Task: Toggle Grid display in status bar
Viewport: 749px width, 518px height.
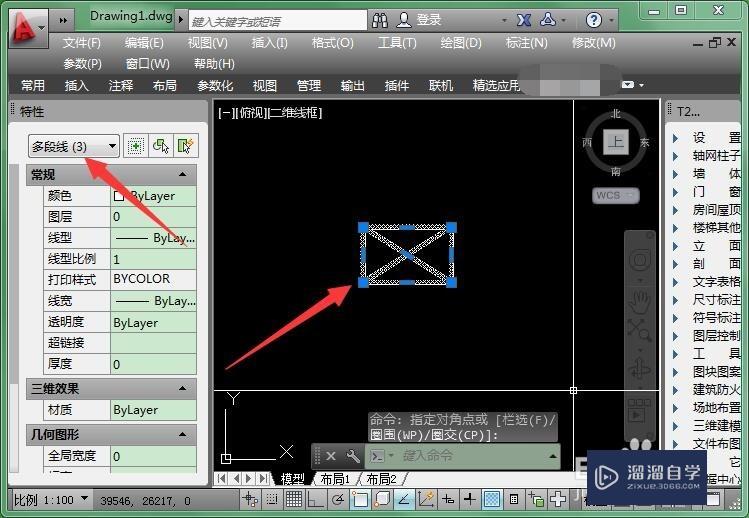Action: click(294, 500)
